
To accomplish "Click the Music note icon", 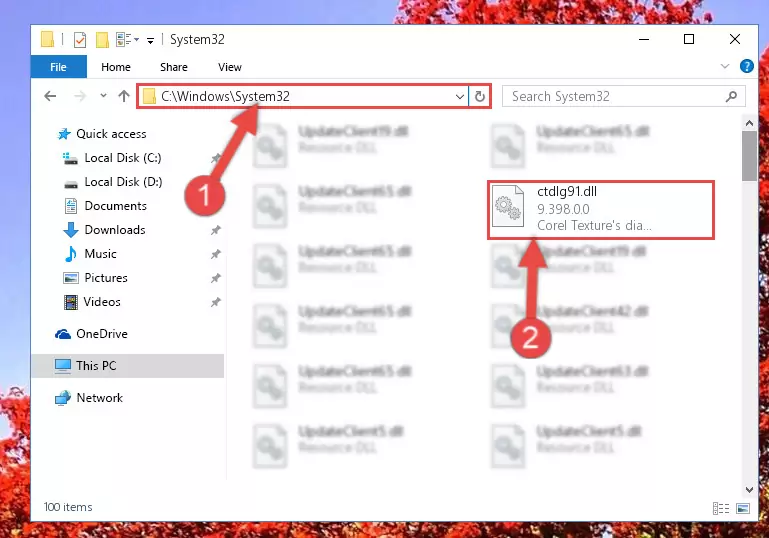I will tap(71, 254).
